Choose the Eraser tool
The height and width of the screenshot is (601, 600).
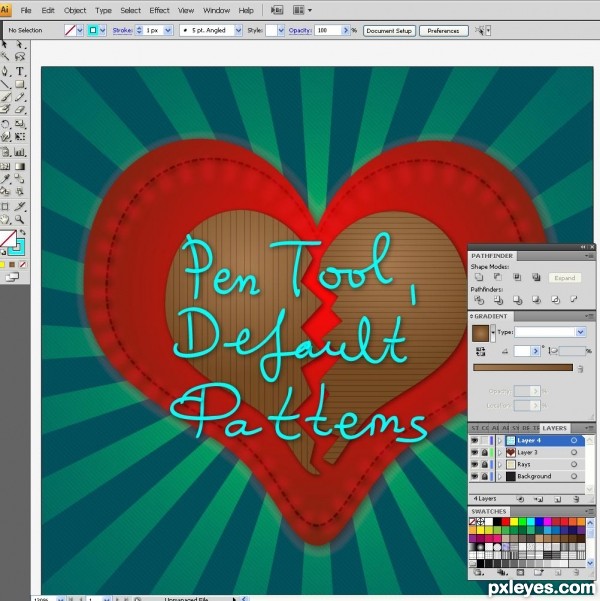(x=20, y=110)
